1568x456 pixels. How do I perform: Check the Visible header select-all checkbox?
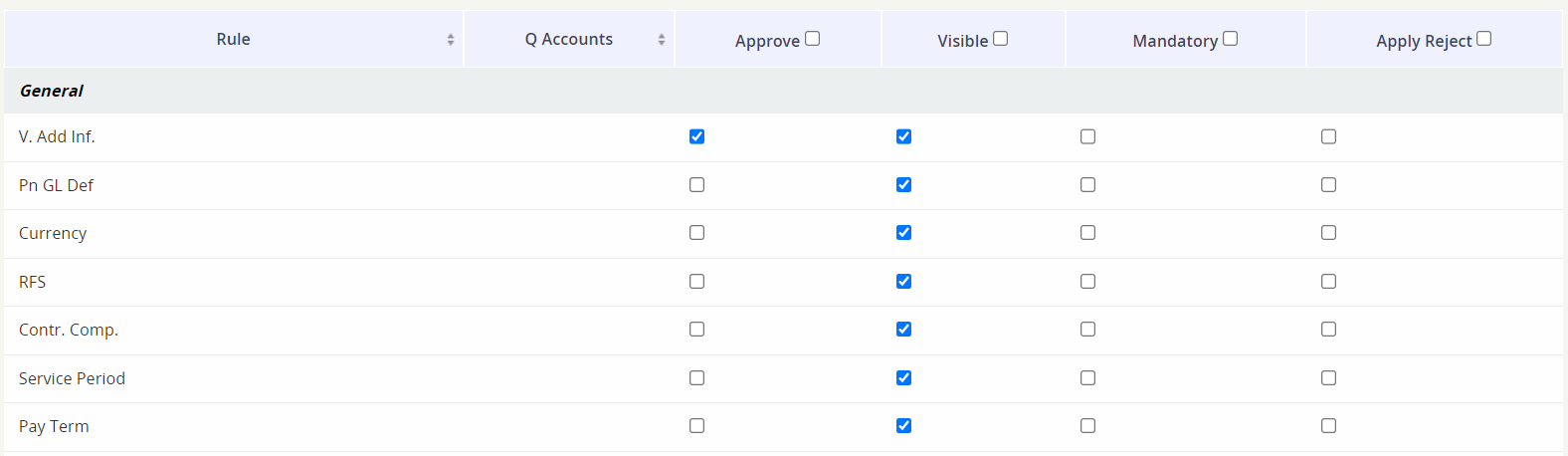pyautogui.click(x=1001, y=39)
